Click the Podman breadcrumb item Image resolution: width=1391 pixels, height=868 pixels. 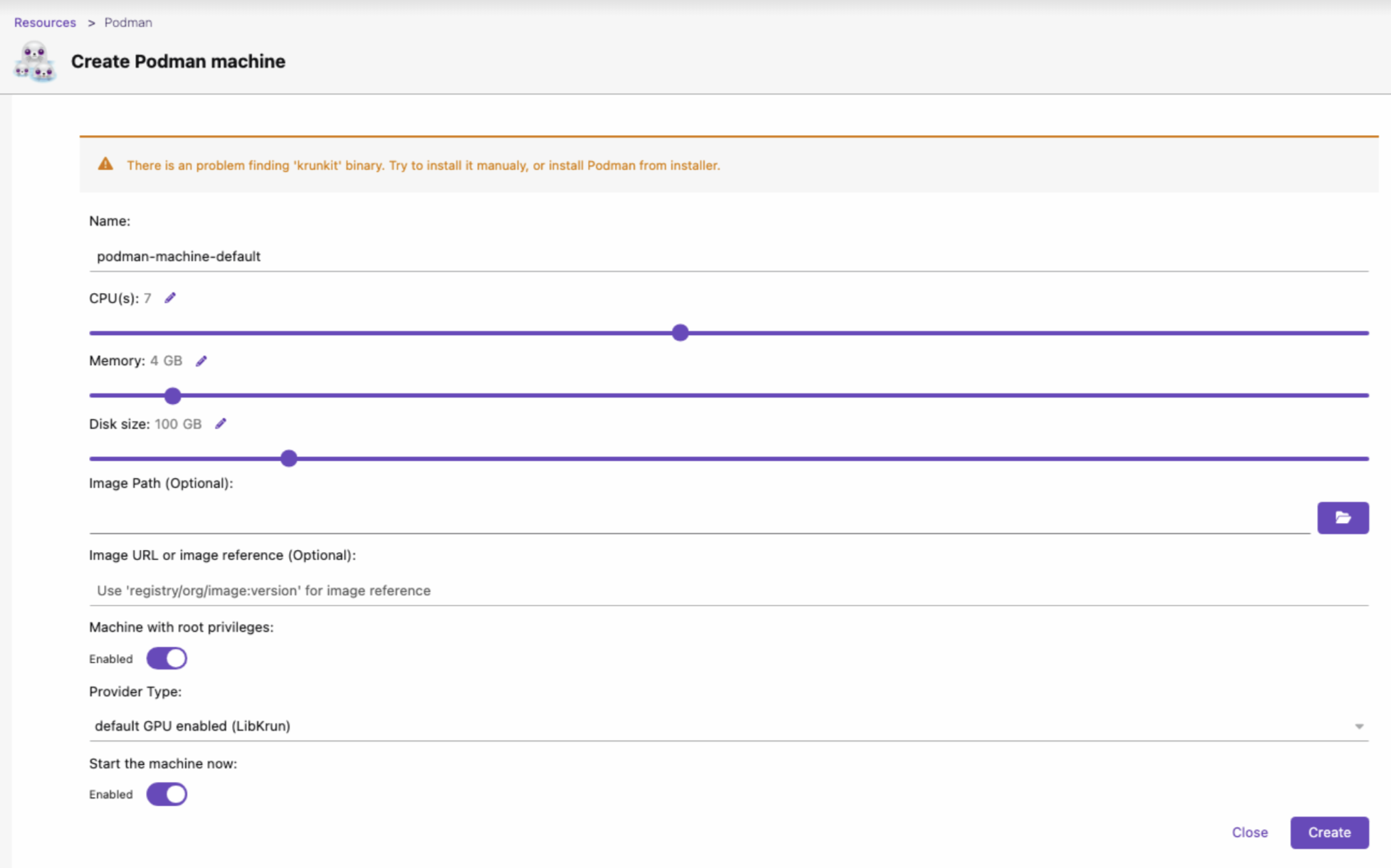tap(128, 23)
